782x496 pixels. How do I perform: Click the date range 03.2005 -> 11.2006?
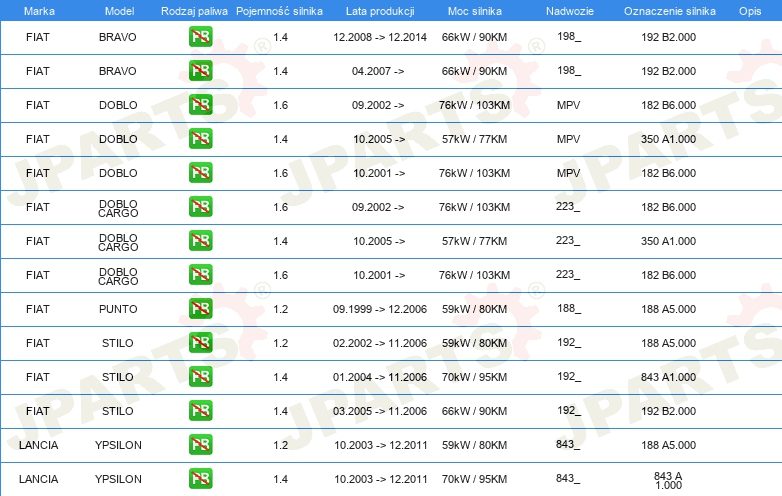coord(380,411)
